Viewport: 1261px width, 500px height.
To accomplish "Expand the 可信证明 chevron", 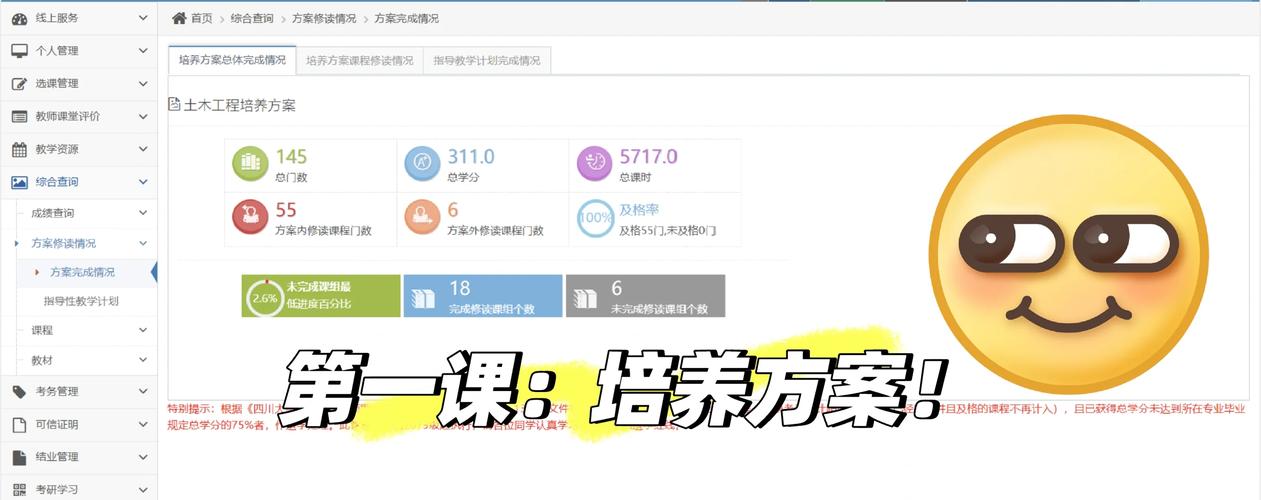I will pyautogui.click(x=143, y=424).
